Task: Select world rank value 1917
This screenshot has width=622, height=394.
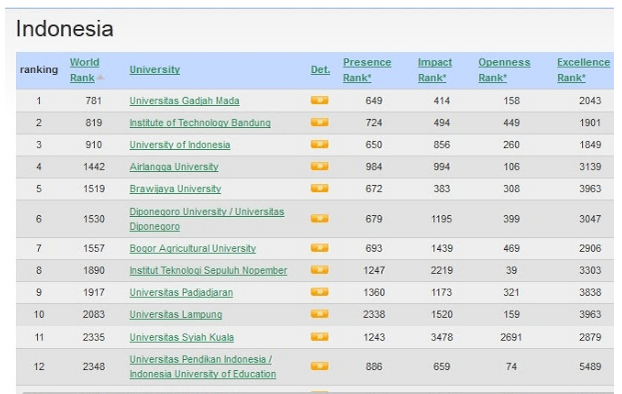Action: (94, 292)
